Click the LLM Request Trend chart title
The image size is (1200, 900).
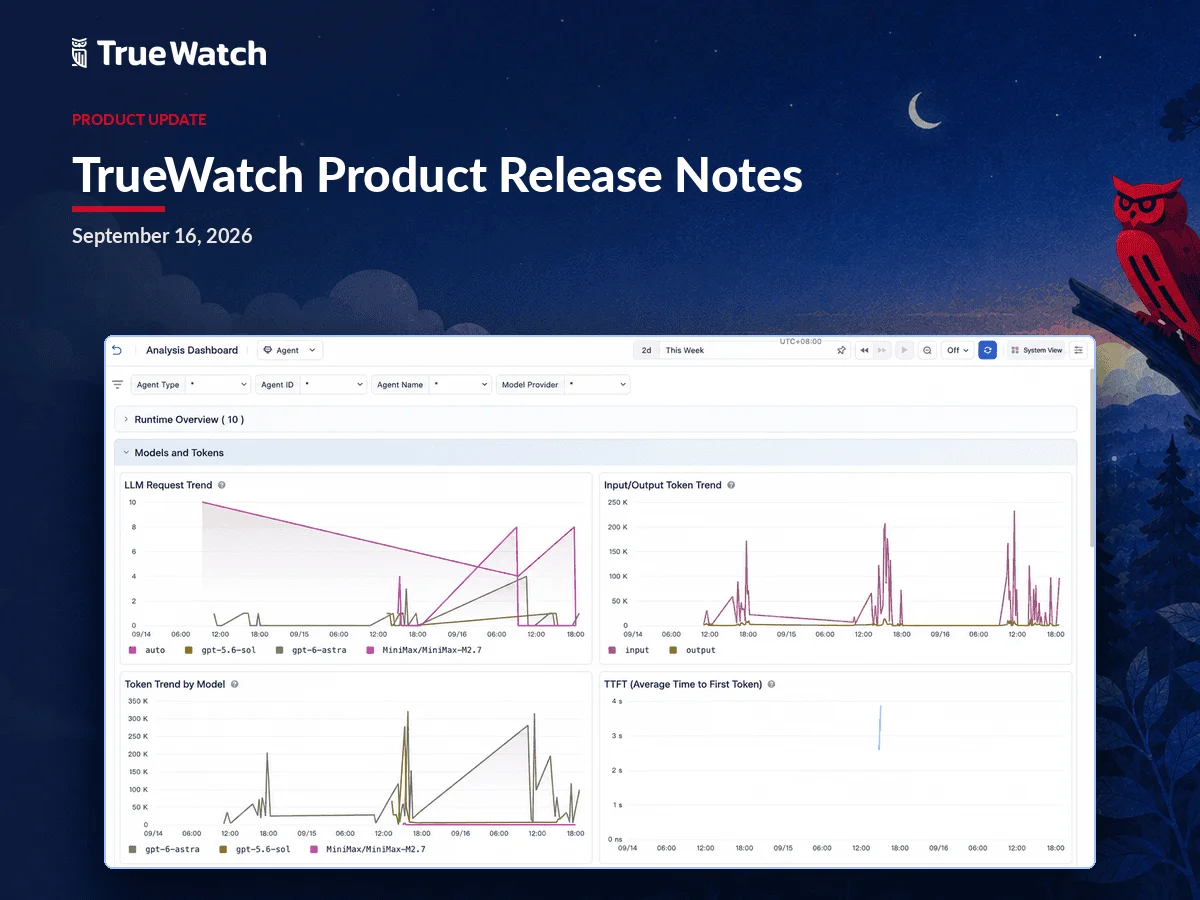click(168, 485)
